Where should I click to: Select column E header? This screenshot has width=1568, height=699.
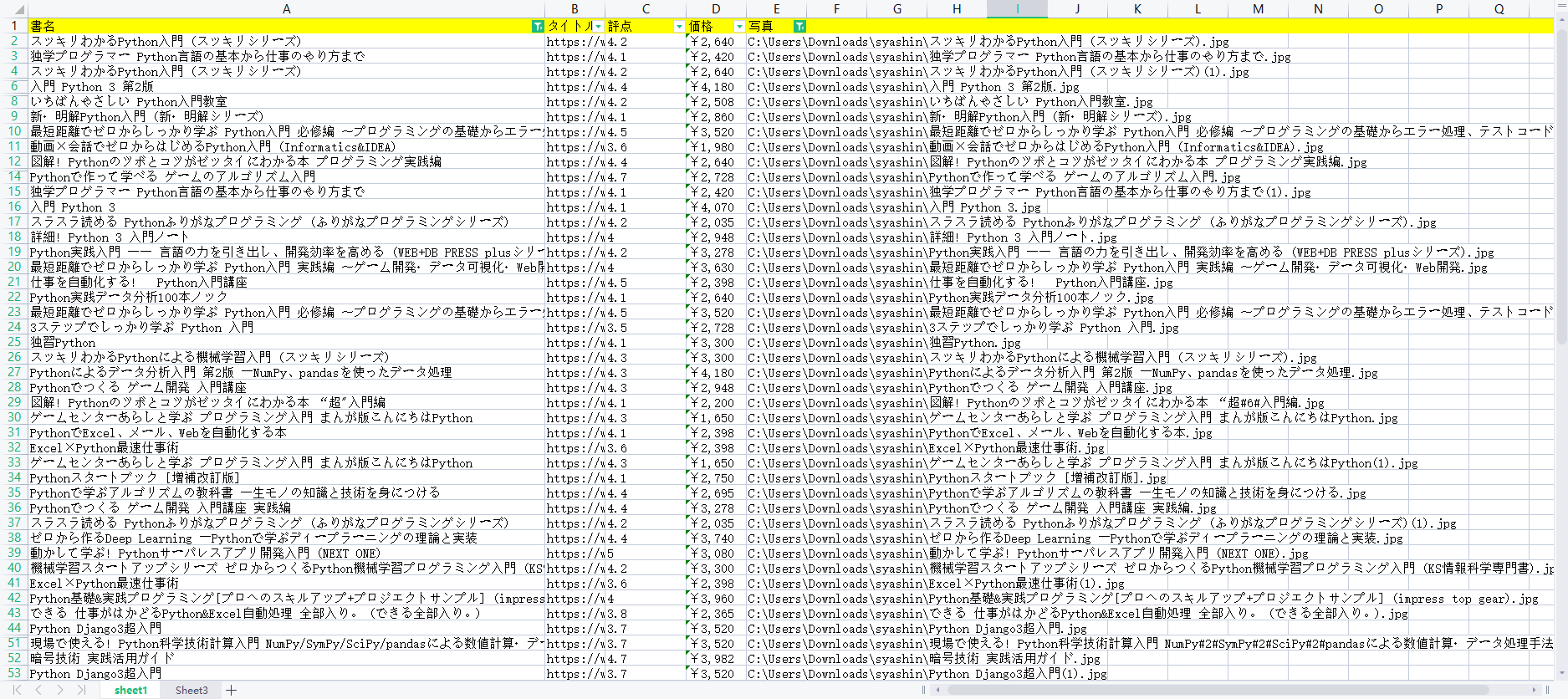776,9
